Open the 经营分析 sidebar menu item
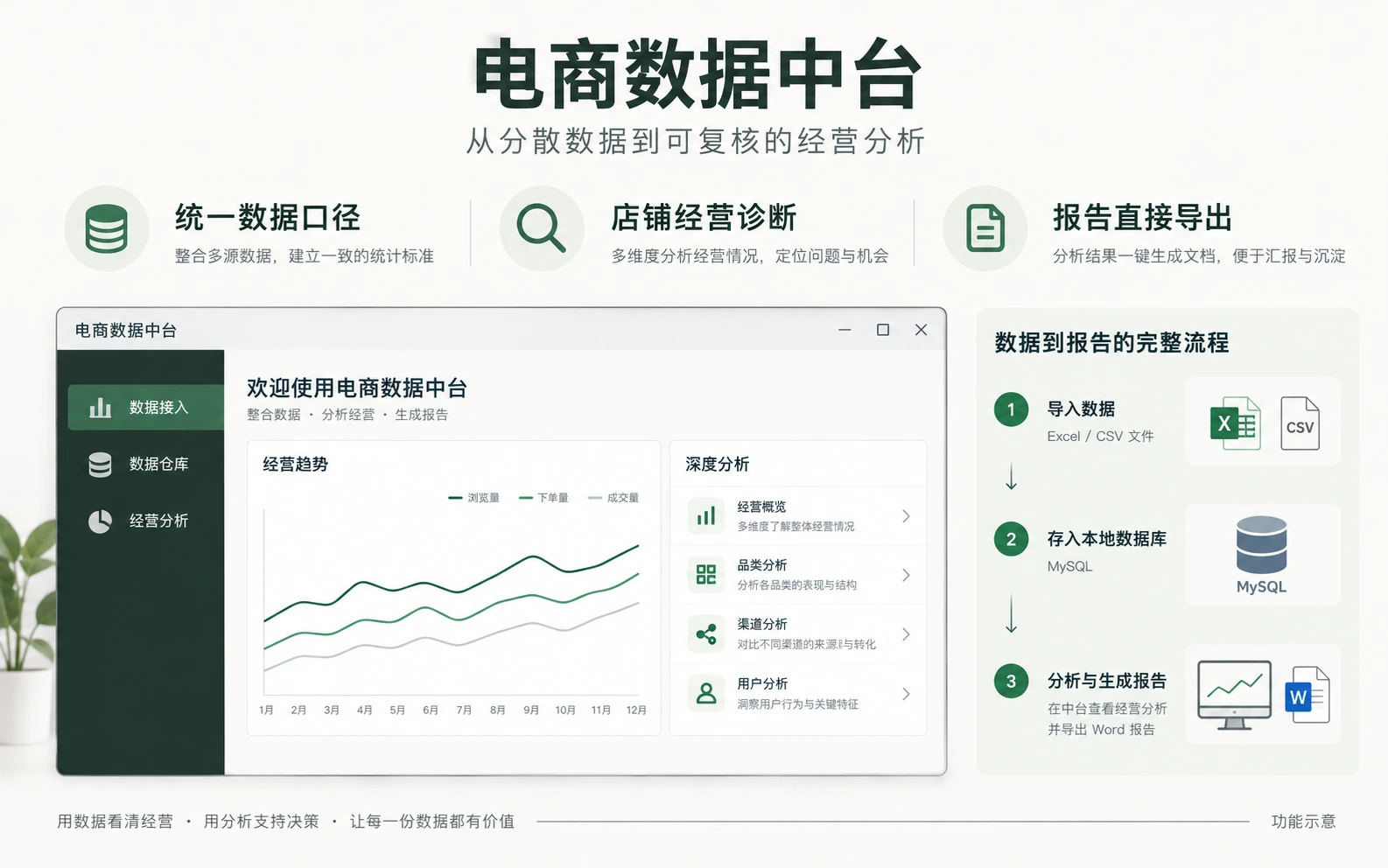Screen dimensions: 1388x868 click(x=146, y=521)
